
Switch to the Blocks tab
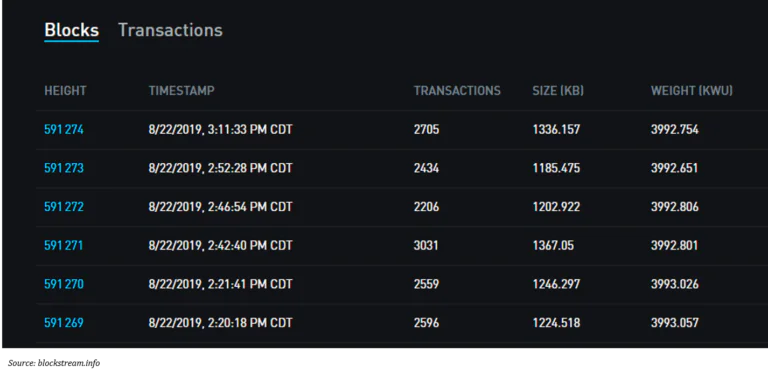72,30
